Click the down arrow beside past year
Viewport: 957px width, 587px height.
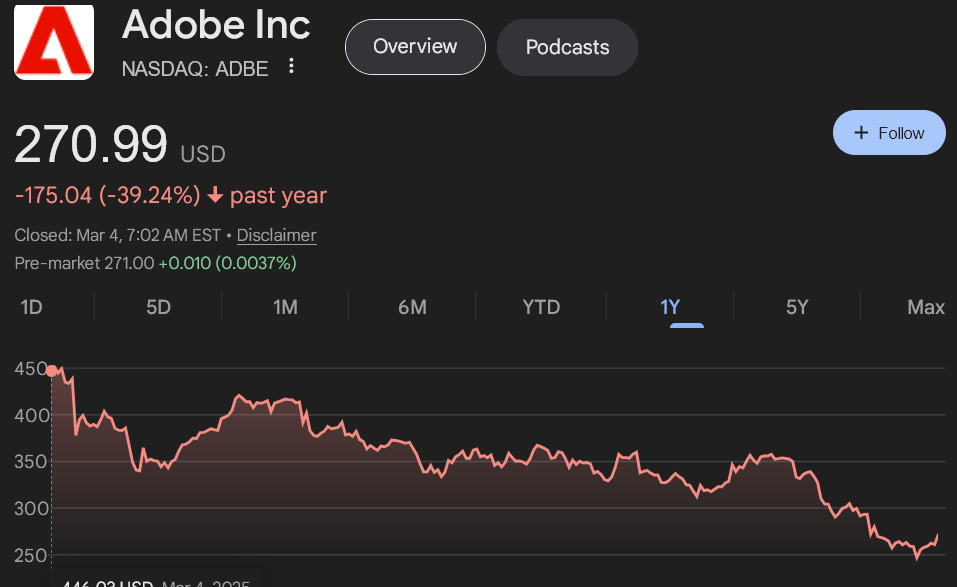[x=215, y=195]
